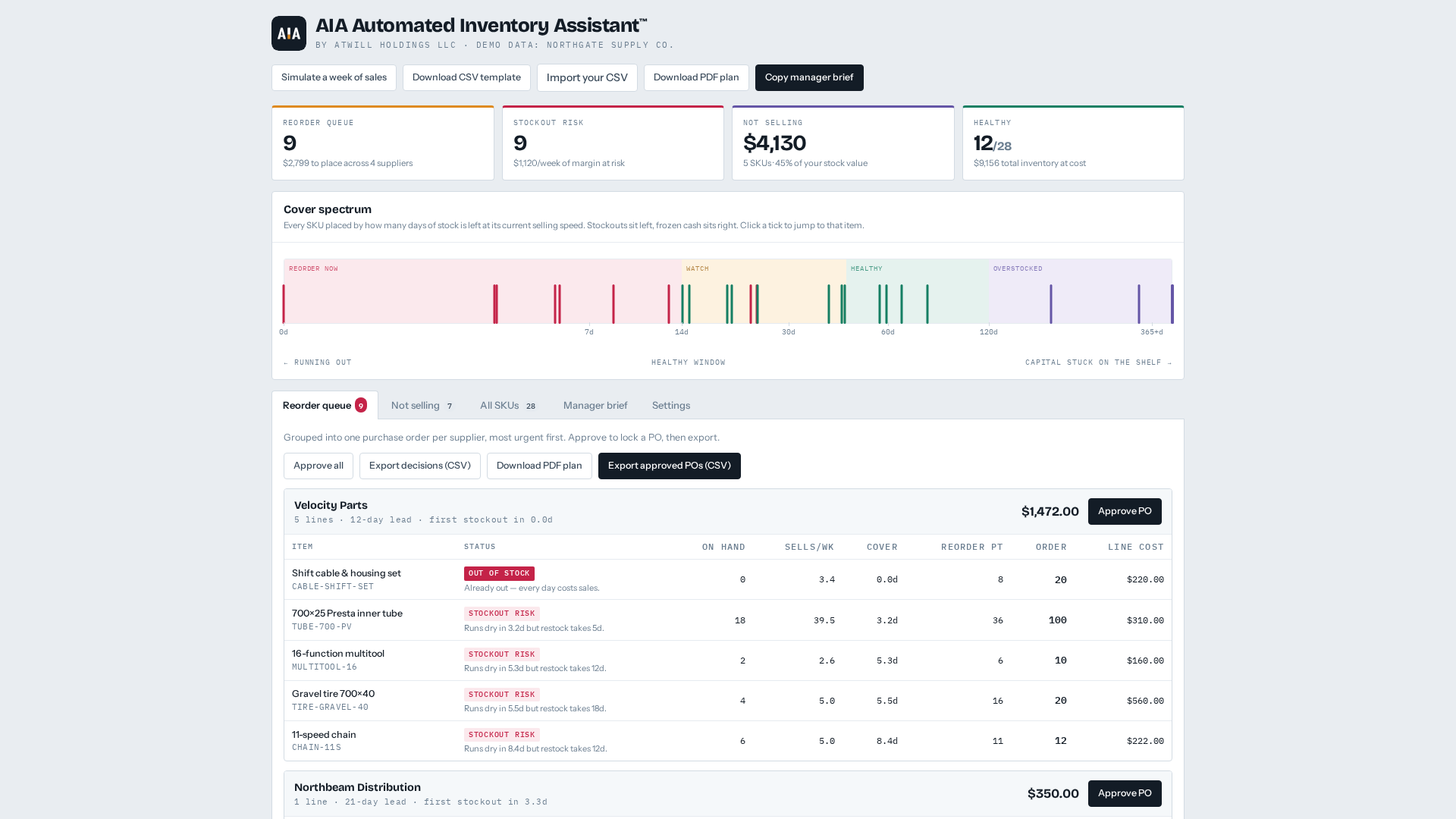
Task: Select the WATCH zone label
Action: (698, 269)
